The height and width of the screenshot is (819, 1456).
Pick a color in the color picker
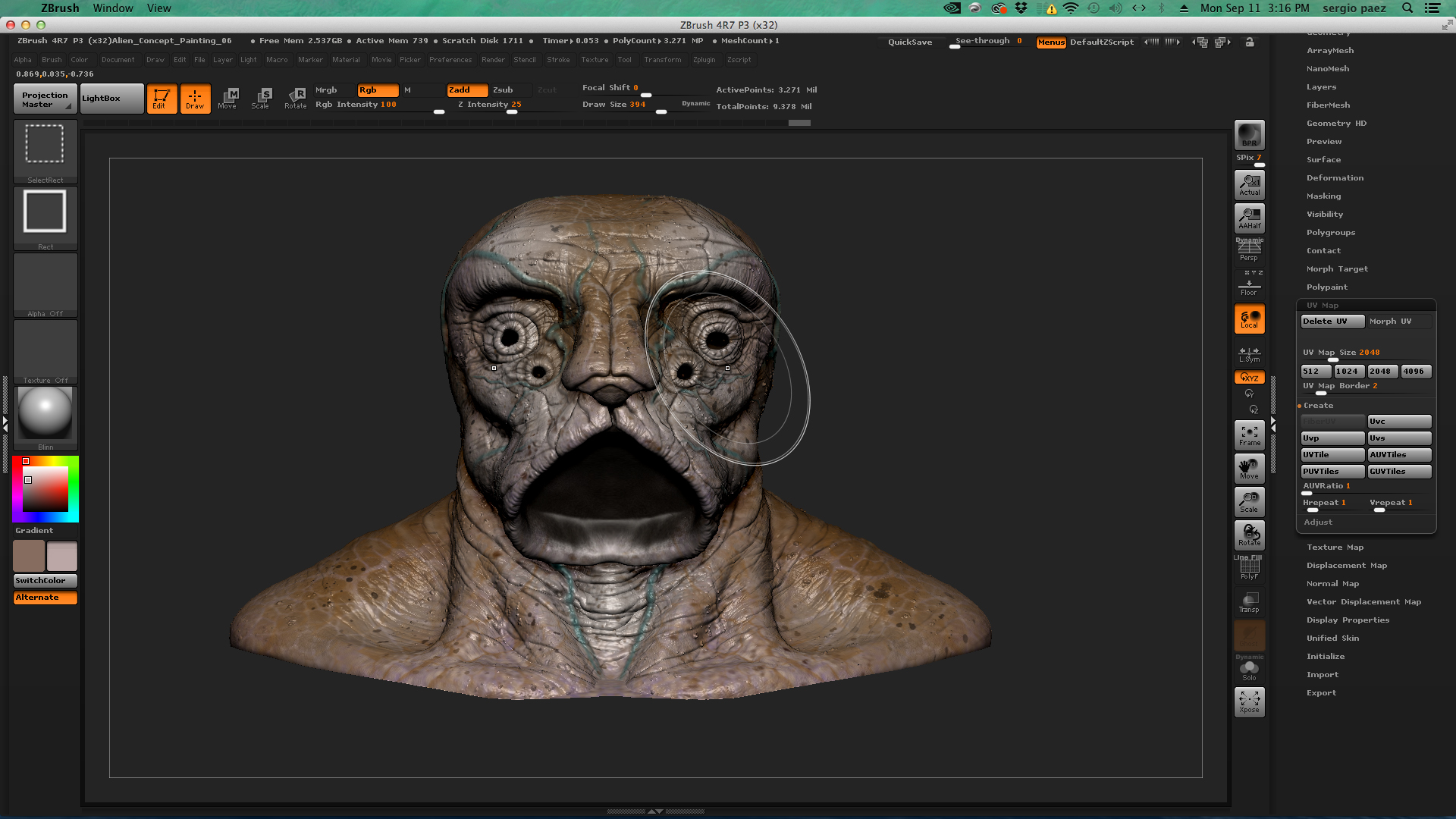45,489
